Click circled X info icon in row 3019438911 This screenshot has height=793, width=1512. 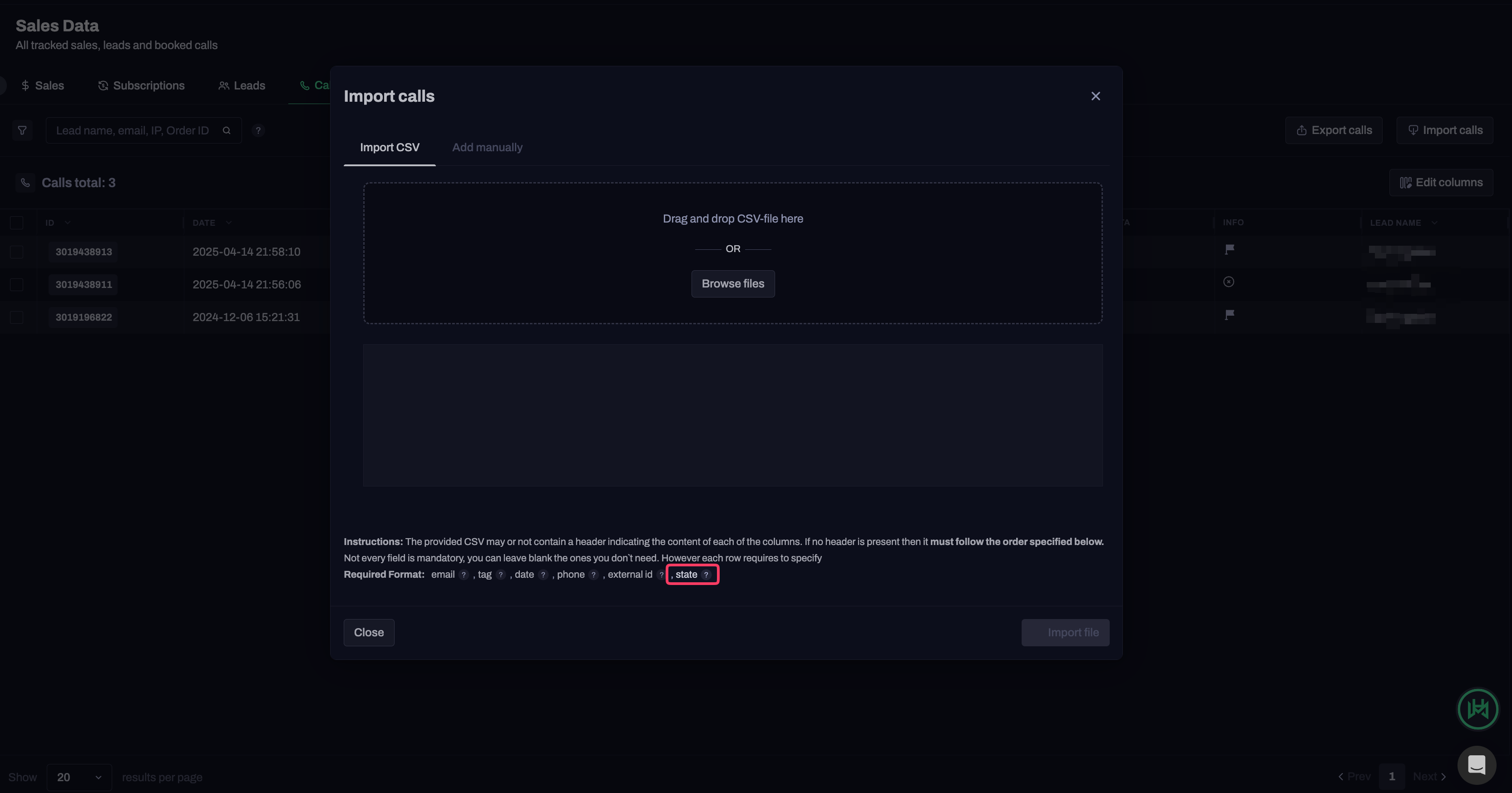(x=1229, y=282)
